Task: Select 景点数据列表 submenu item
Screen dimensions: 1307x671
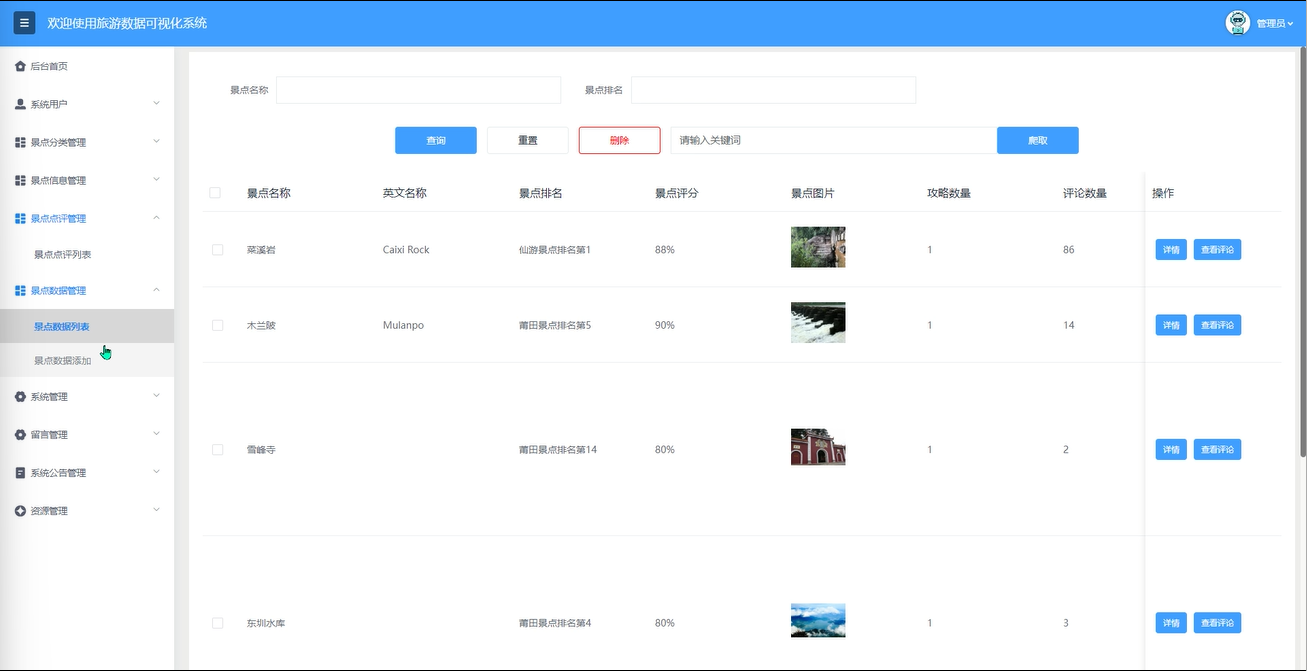Action: pos(87,326)
